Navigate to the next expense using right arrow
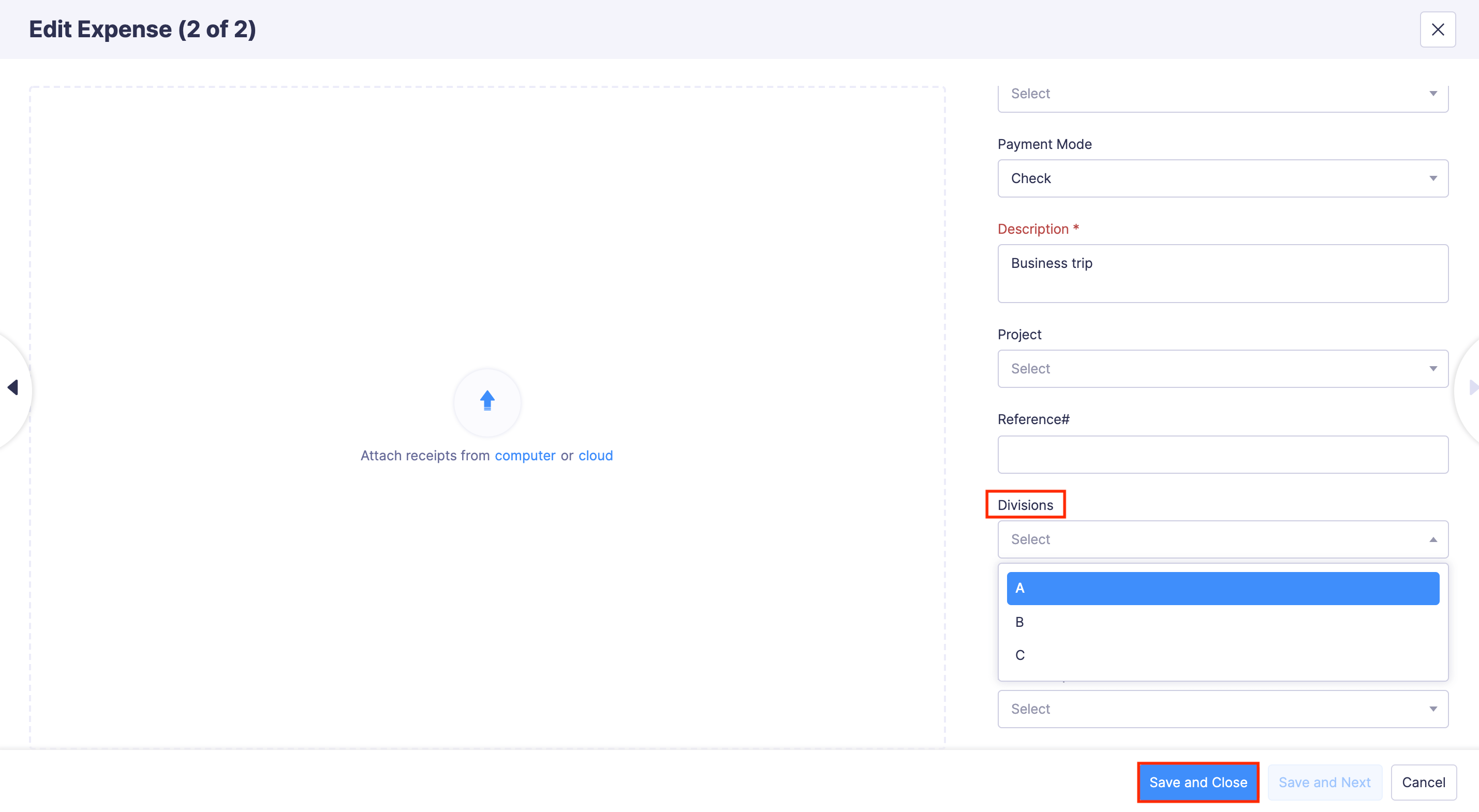The height and width of the screenshot is (812, 1479). point(1472,388)
